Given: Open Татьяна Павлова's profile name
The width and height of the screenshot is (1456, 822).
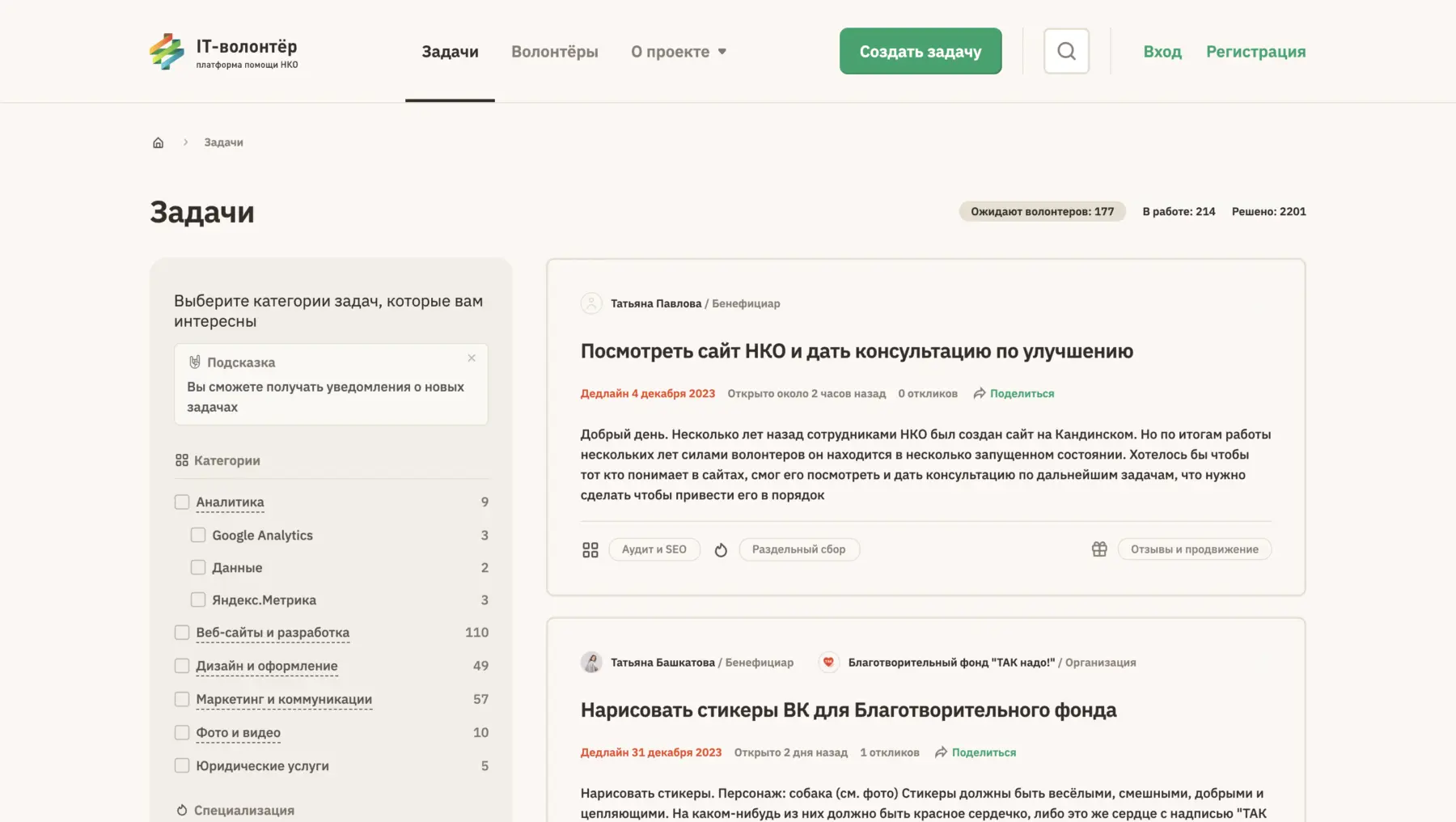Looking at the screenshot, I should [x=656, y=303].
